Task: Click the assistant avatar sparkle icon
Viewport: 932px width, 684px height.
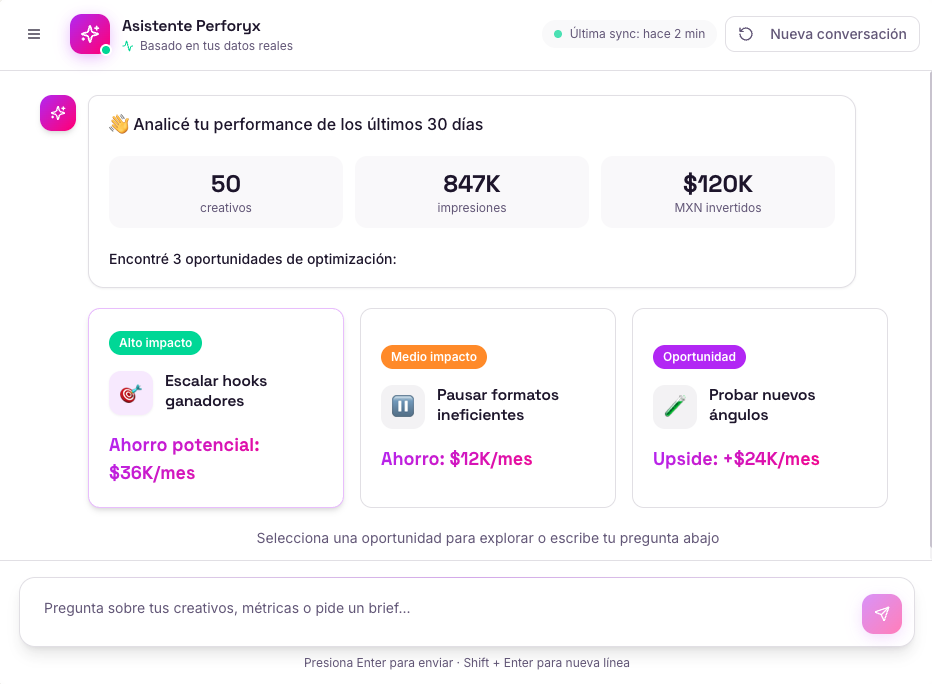Action: pyautogui.click(x=57, y=113)
